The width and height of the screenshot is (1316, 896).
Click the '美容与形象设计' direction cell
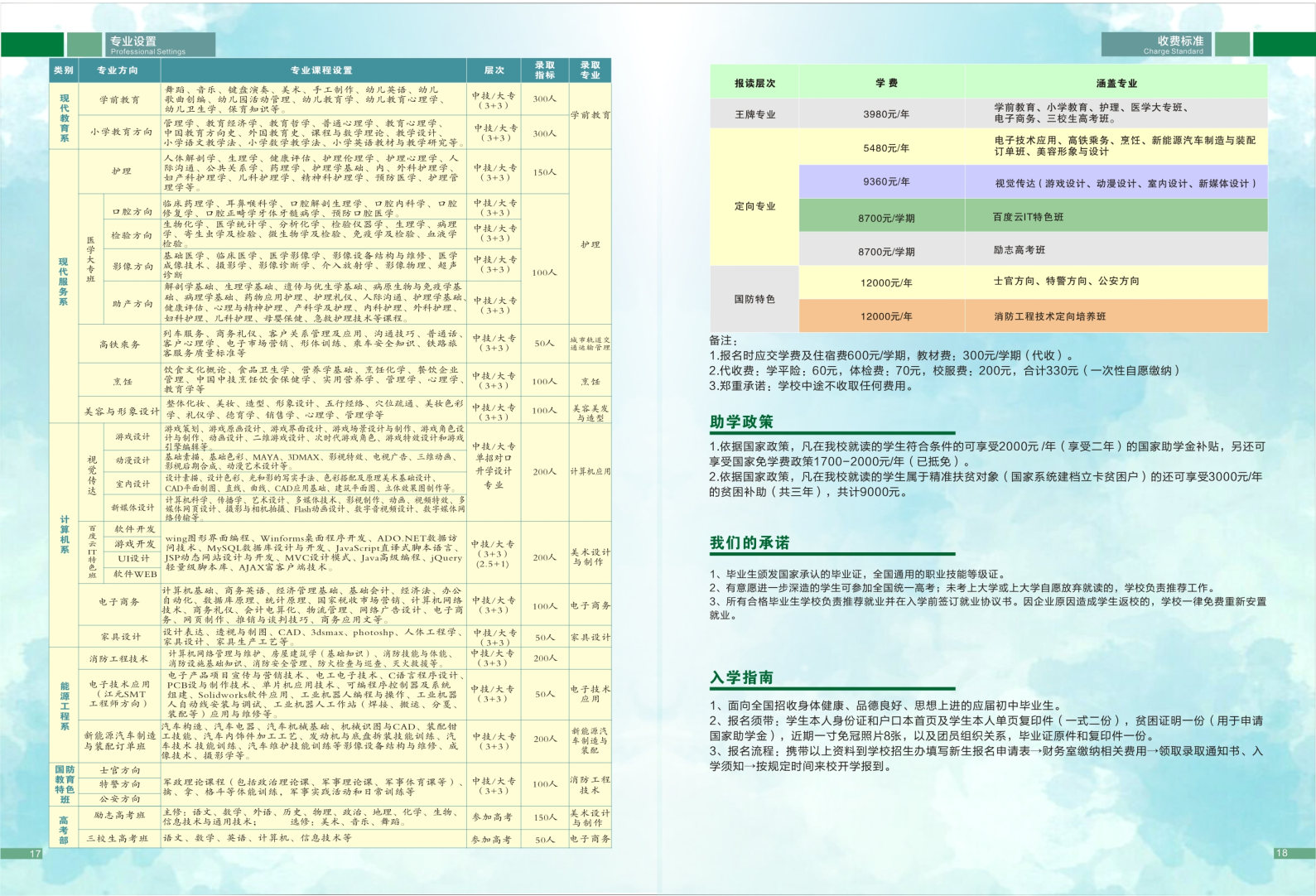tap(120, 411)
